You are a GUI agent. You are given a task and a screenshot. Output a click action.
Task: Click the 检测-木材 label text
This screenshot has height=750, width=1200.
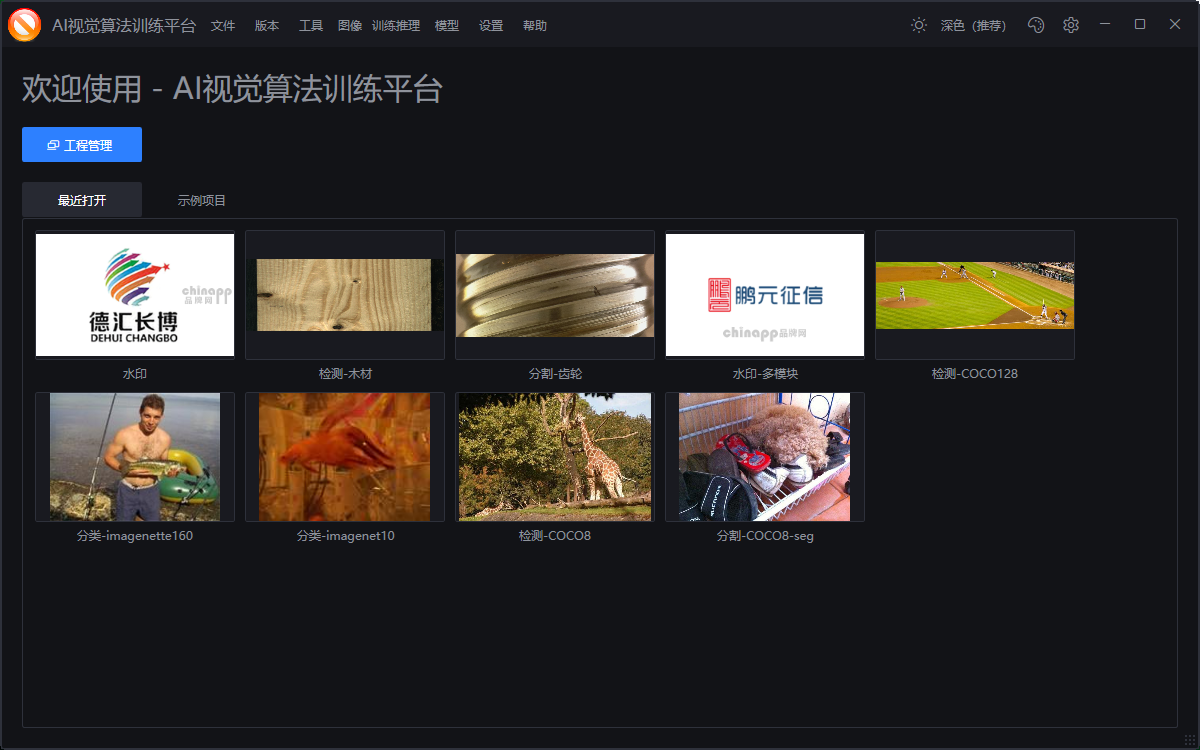click(x=345, y=374)
